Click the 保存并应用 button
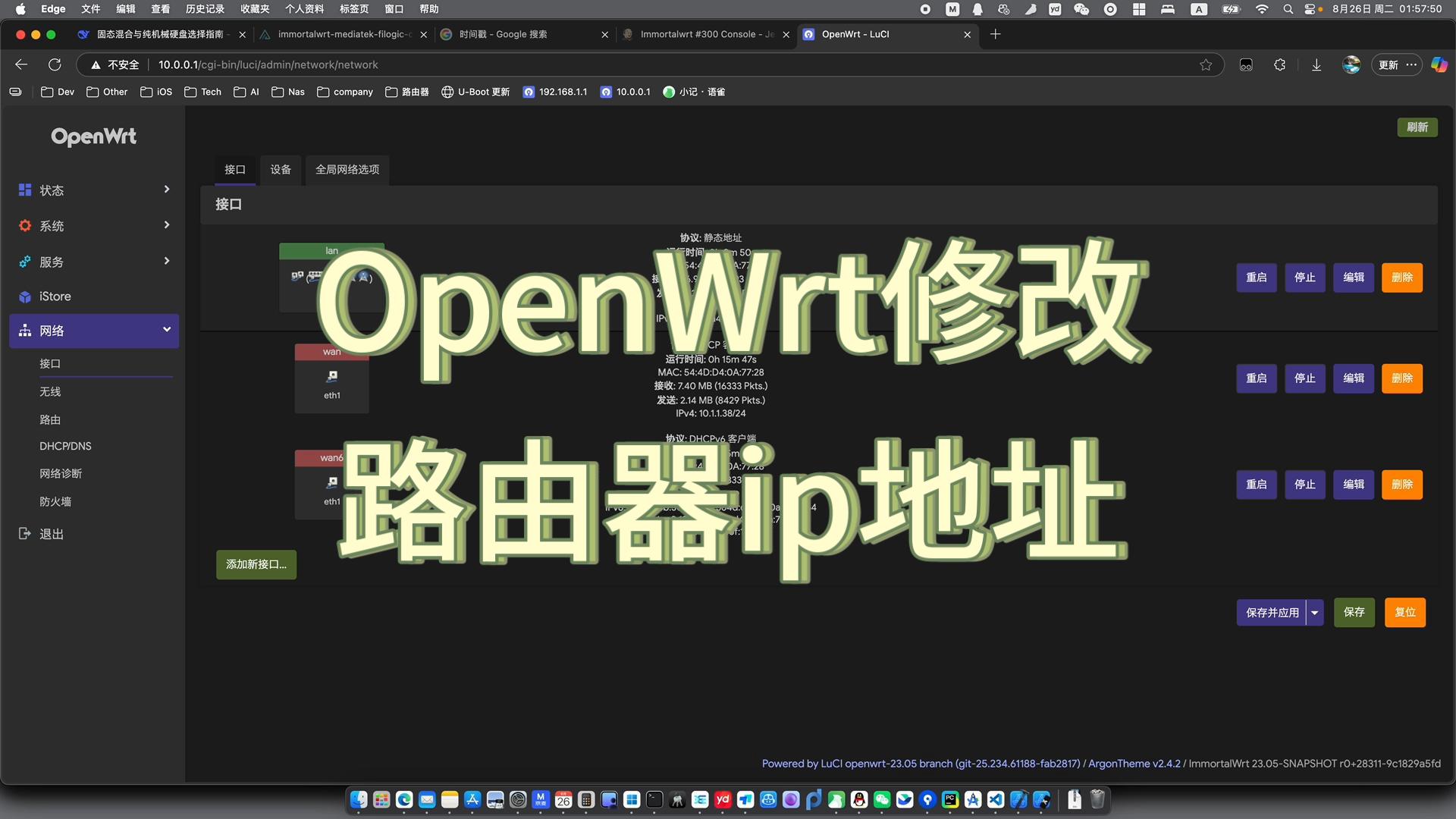Screen dimensions: 1456x819 [1272, 613]
